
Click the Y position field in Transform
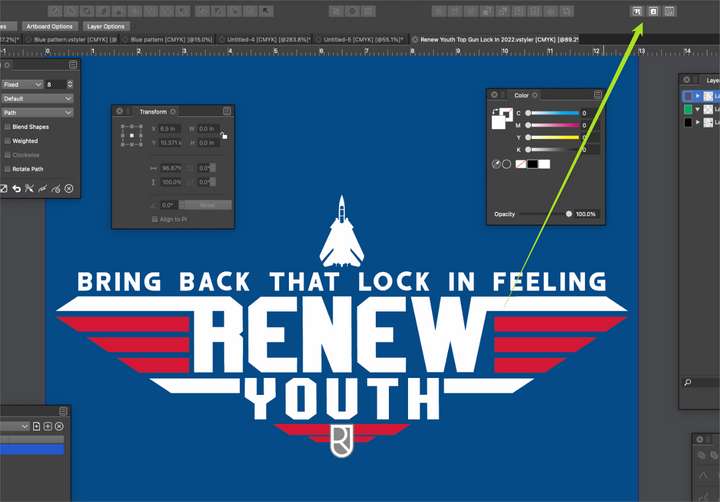[x=170, y=143]
